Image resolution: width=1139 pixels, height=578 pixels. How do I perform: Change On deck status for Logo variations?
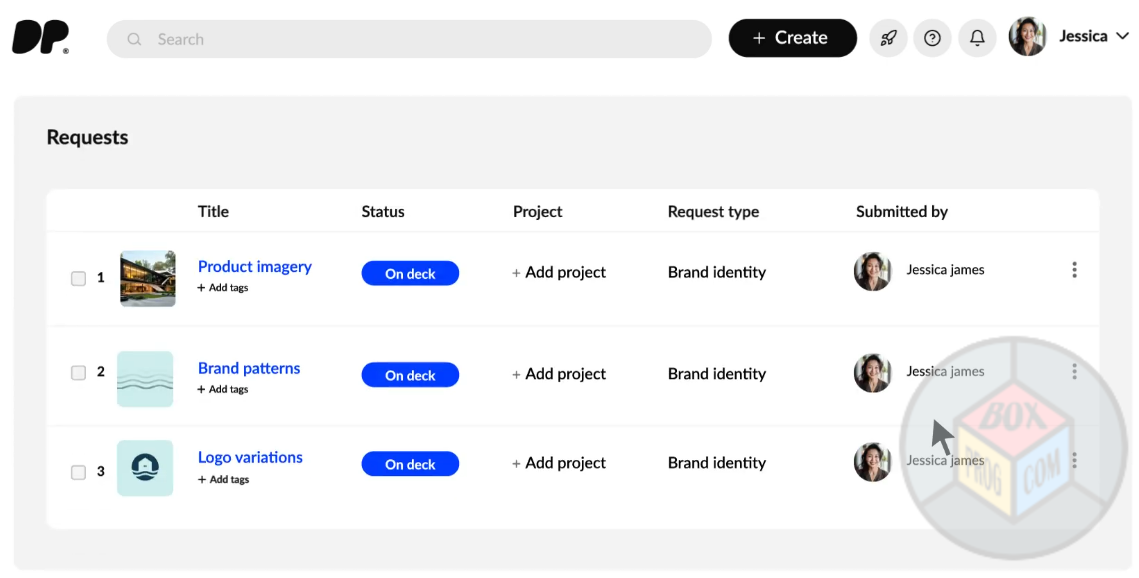click(x=410, y=465)
